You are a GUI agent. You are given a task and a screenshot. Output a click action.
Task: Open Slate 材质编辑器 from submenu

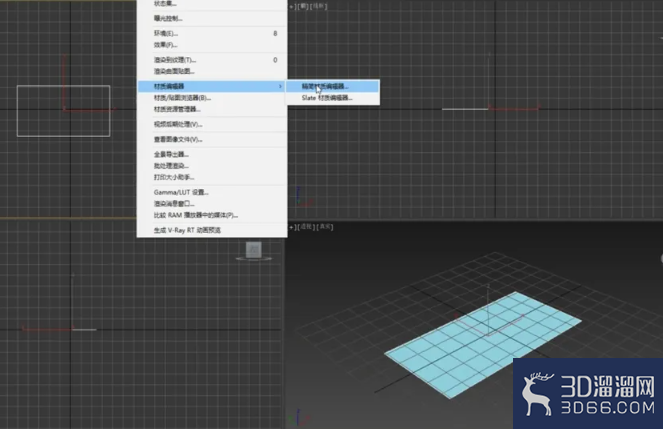click(x=332, y=98)
